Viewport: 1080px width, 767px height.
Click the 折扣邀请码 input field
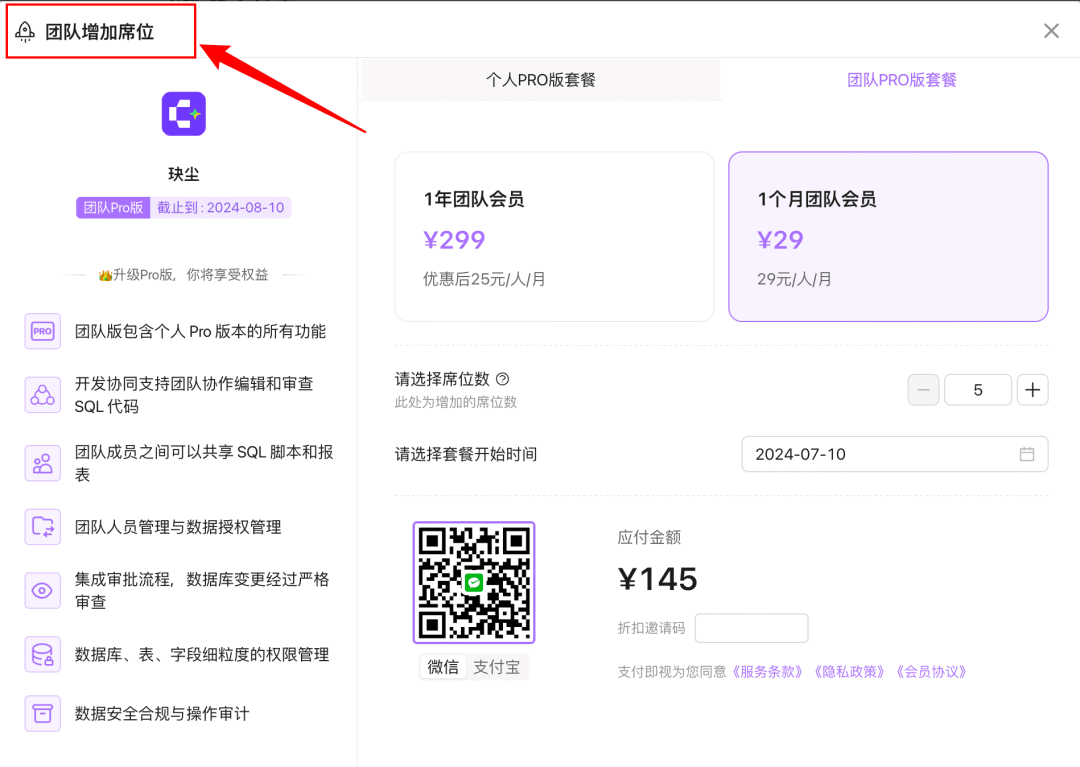[751, 628]
